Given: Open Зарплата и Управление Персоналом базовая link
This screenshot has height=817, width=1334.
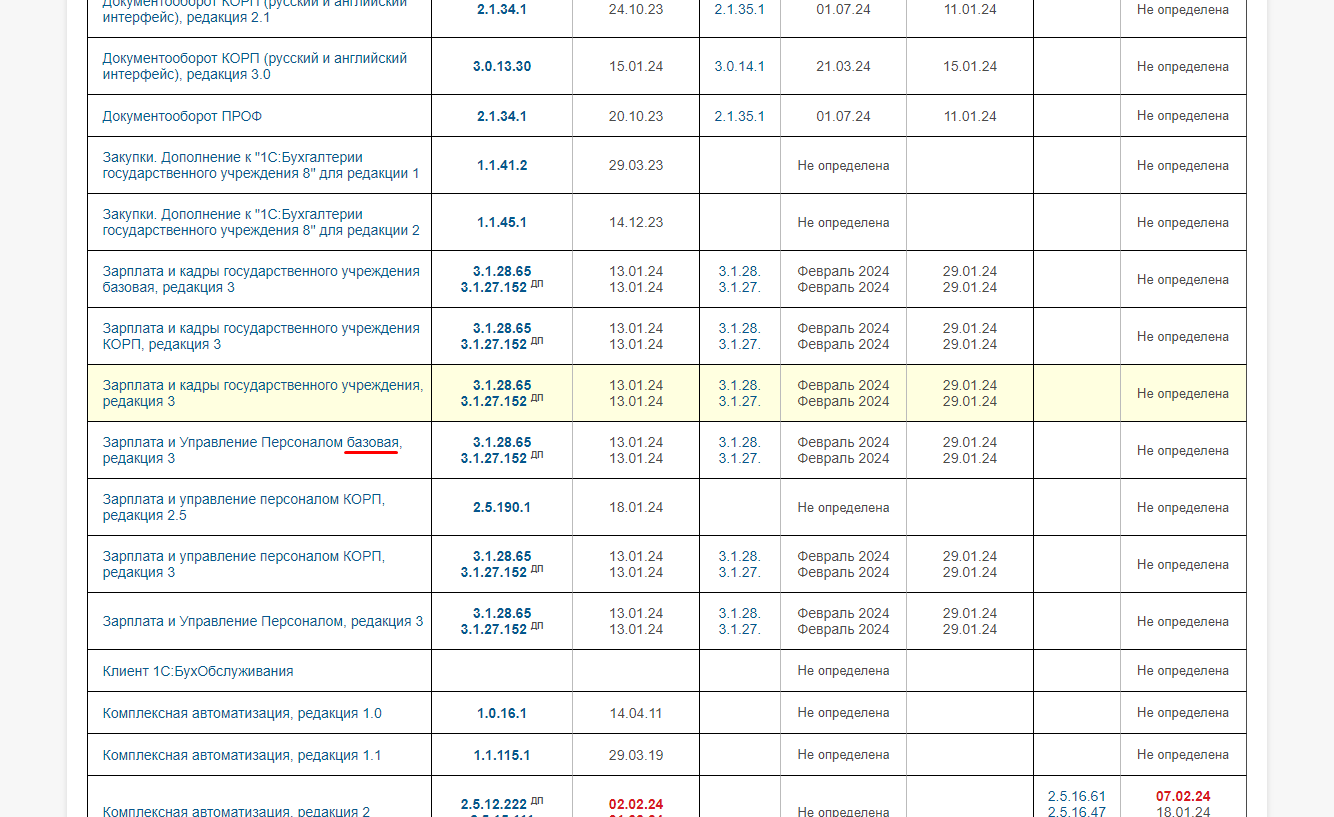Looking at the screenshot, I should (x=252, y=450).
